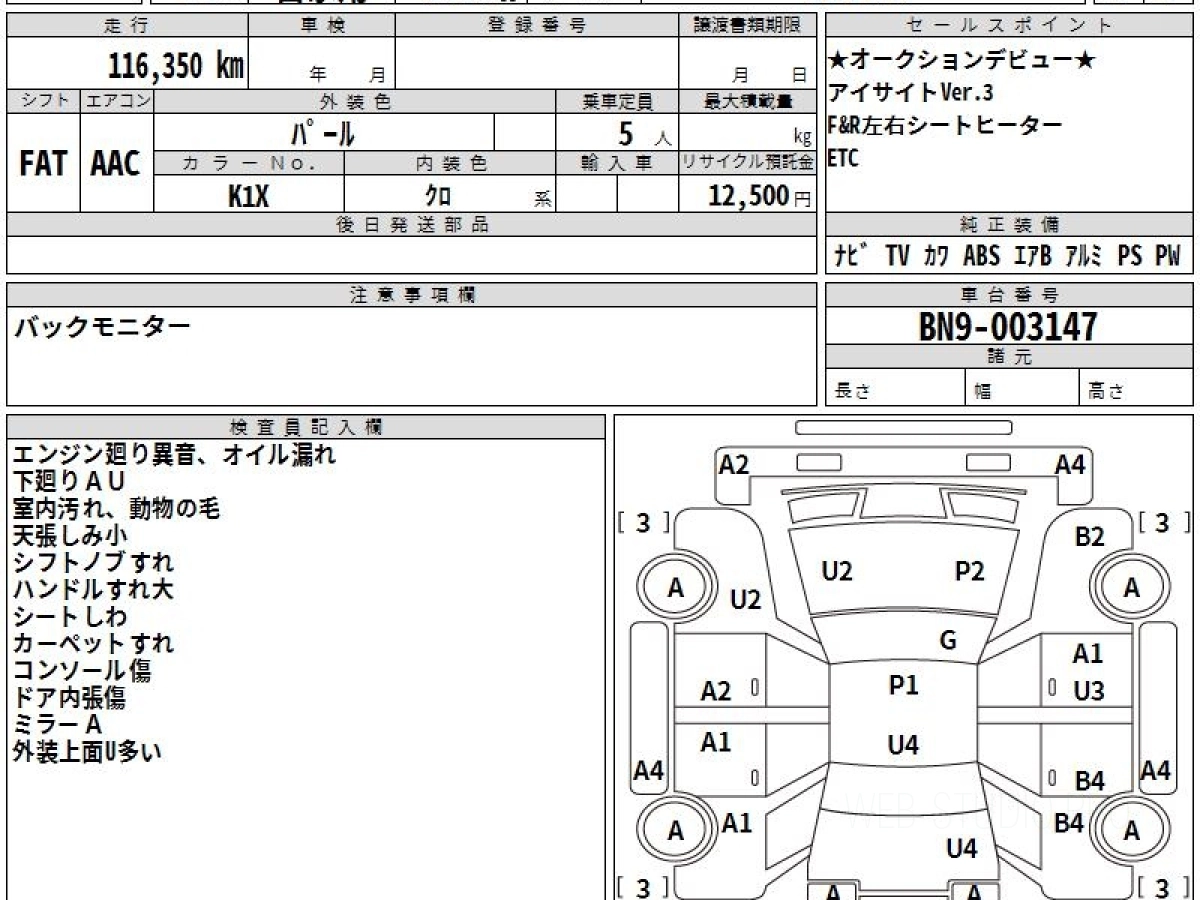The image size is (1200, 900).
Task: Click the 純正装備 header
Action: click(x=1010, y=225)
